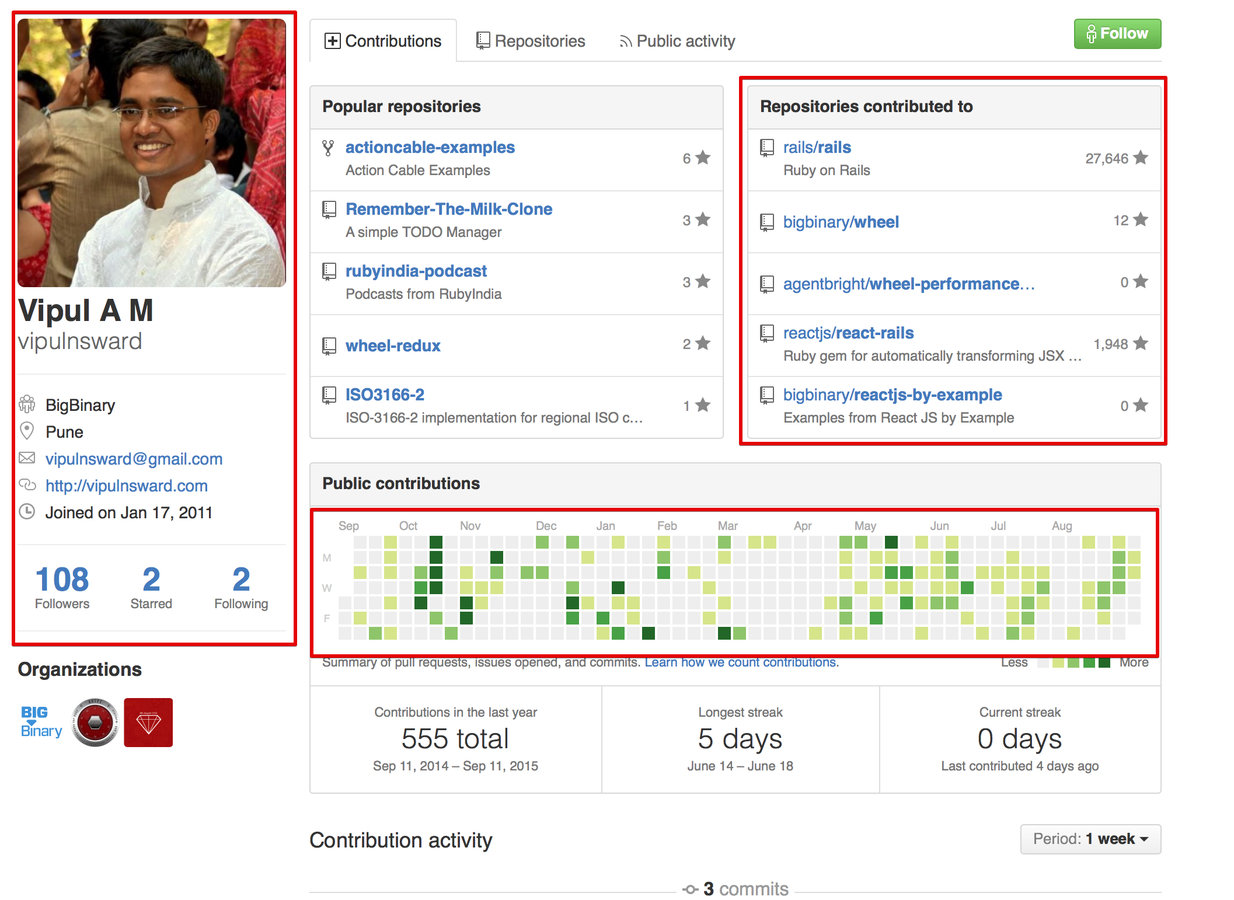This screenshot has width=1234, height=900.
Task: Open the Contributions tab
Action: (x=383, y=41)
